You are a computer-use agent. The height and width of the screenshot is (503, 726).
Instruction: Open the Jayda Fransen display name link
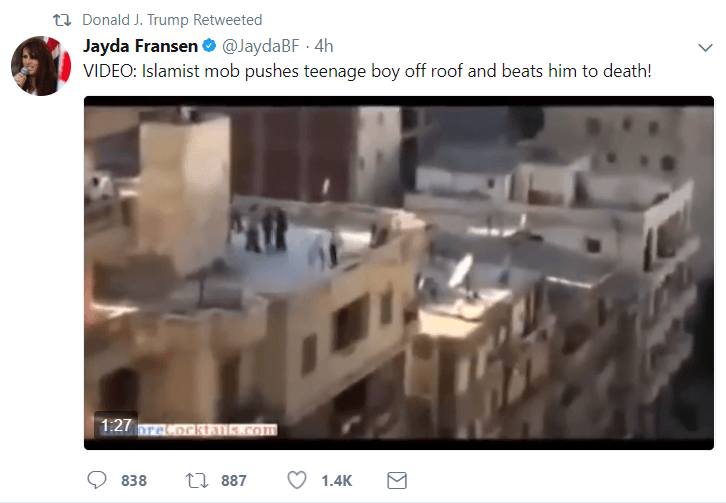pyautogui.click(x=140, y=46)
